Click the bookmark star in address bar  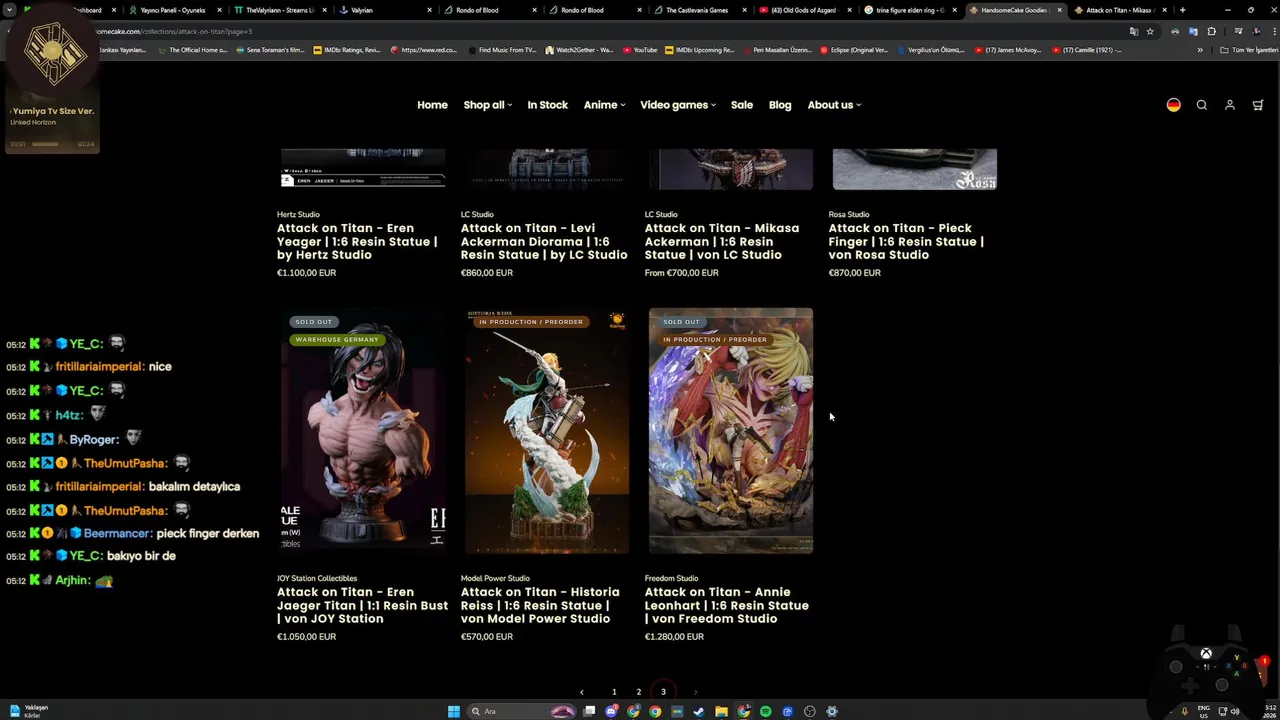(x=1150, y=31)
